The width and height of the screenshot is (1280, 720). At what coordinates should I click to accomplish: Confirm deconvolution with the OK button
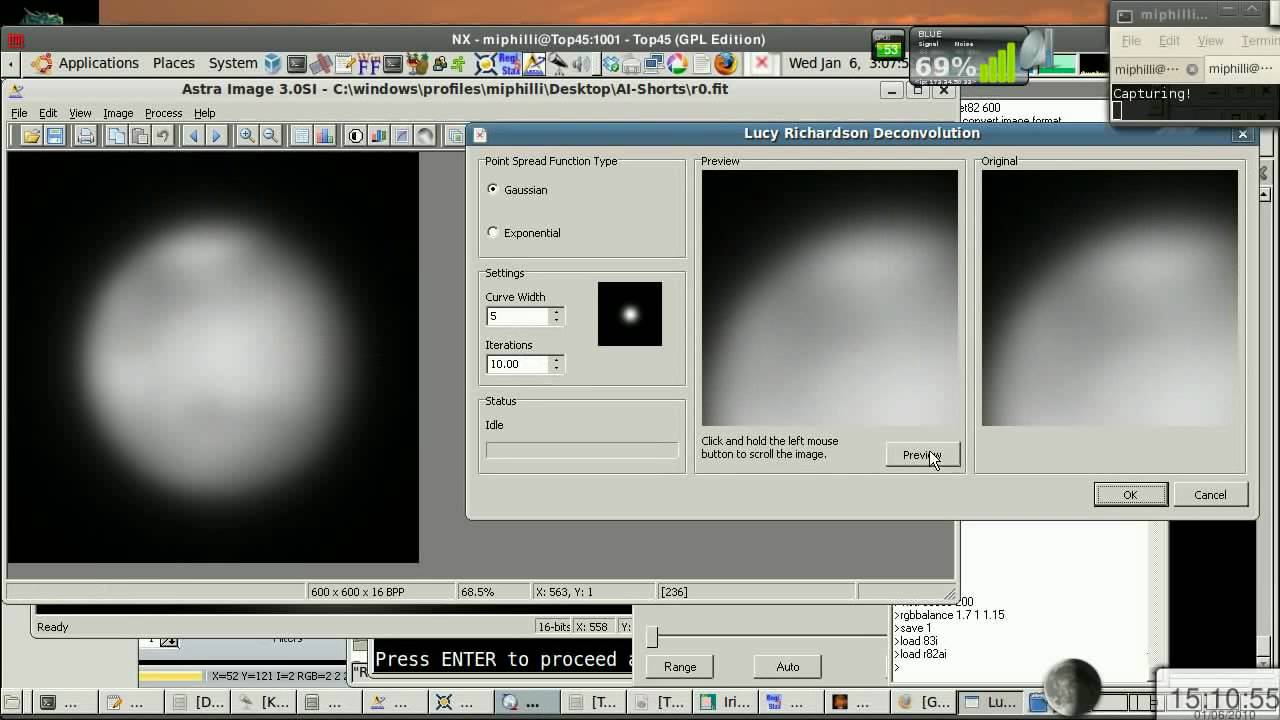[x=1130, y=495]
